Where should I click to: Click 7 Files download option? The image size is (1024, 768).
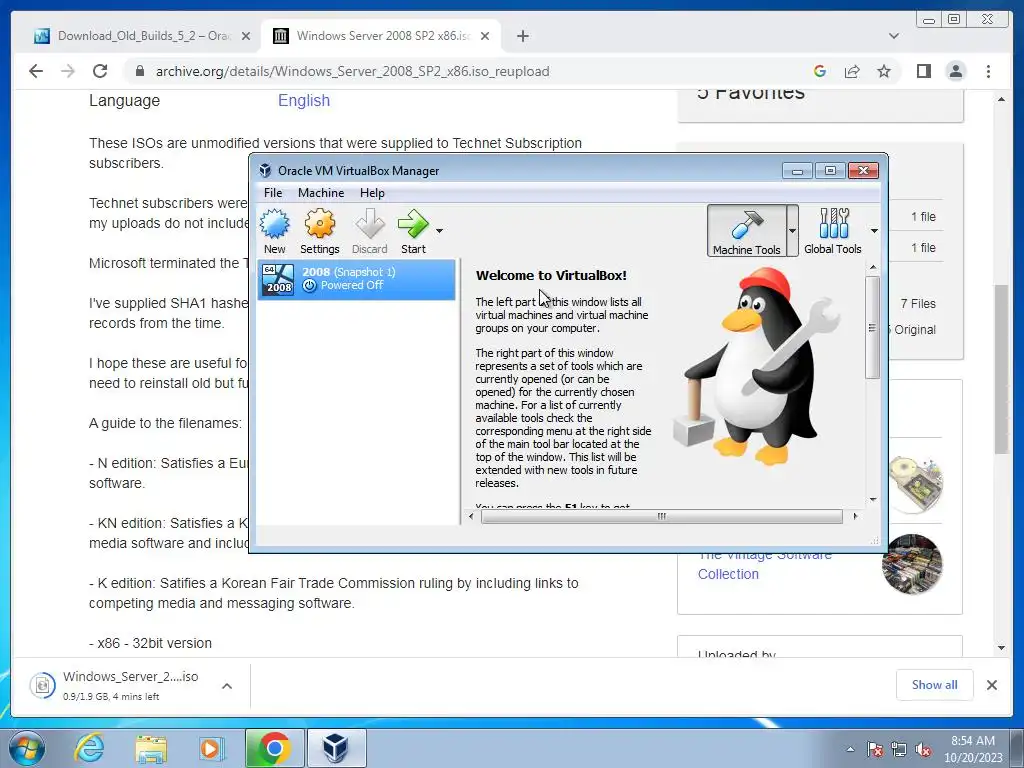click(x=918, y=304)
